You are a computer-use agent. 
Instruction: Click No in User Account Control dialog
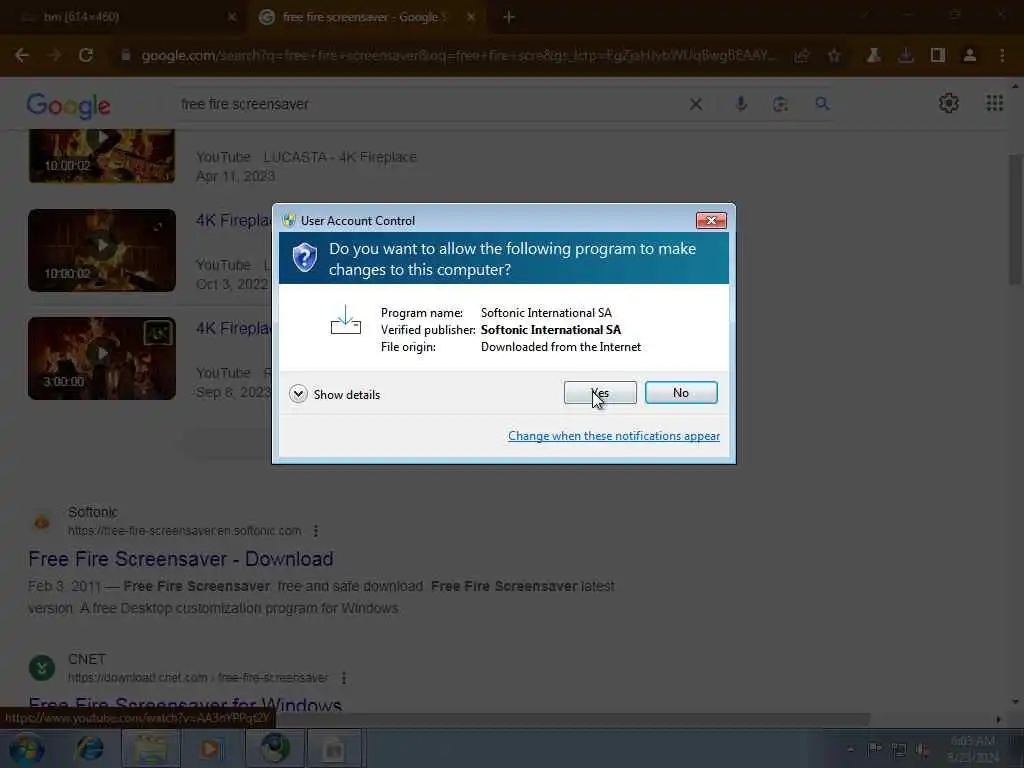[680, 392]
